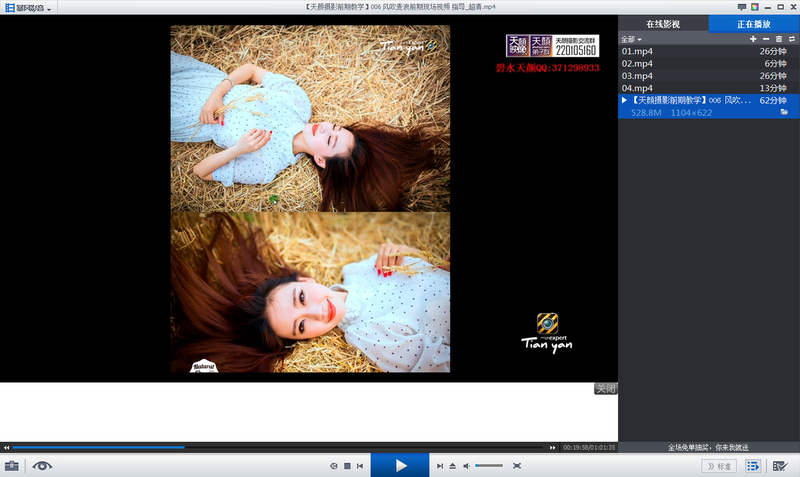Adjust the volume slider
The image size is (800, 477).
[x=489, y=466]
